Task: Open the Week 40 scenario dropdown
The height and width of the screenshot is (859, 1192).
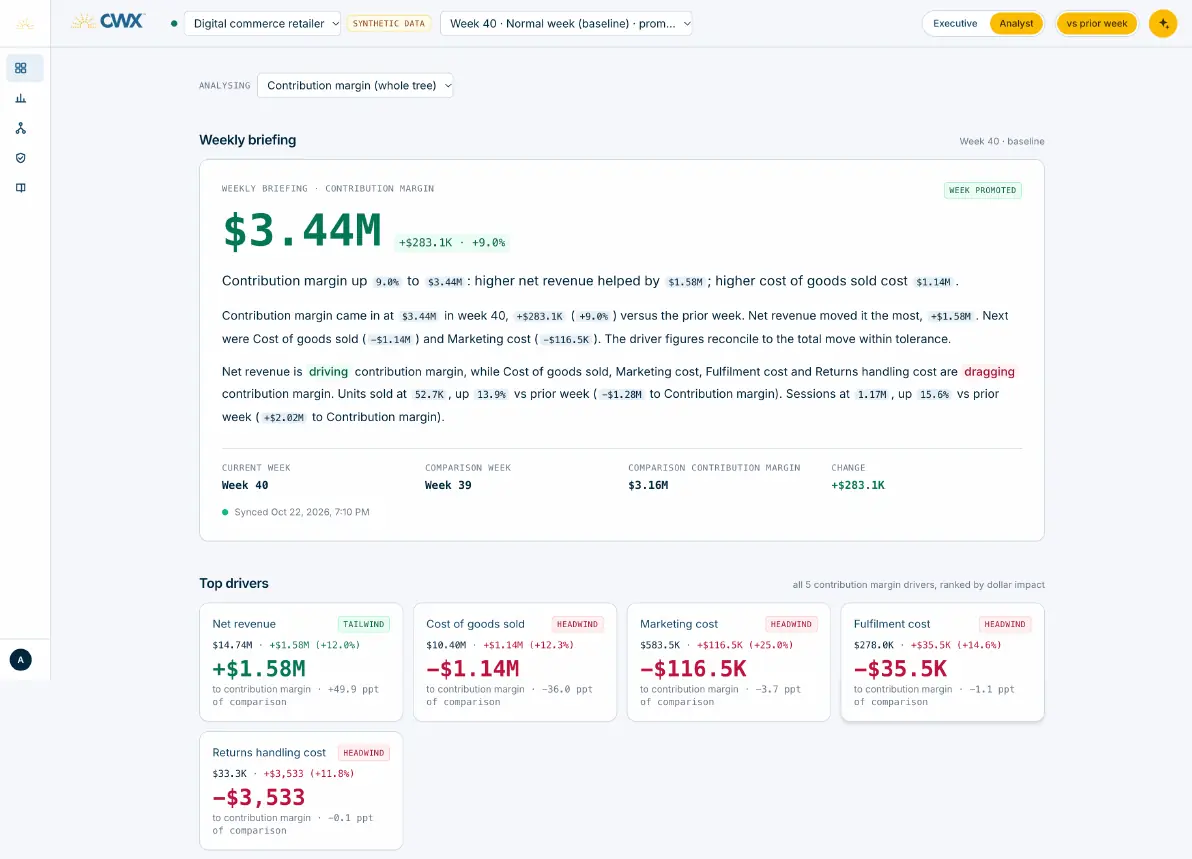Action: 566,24
